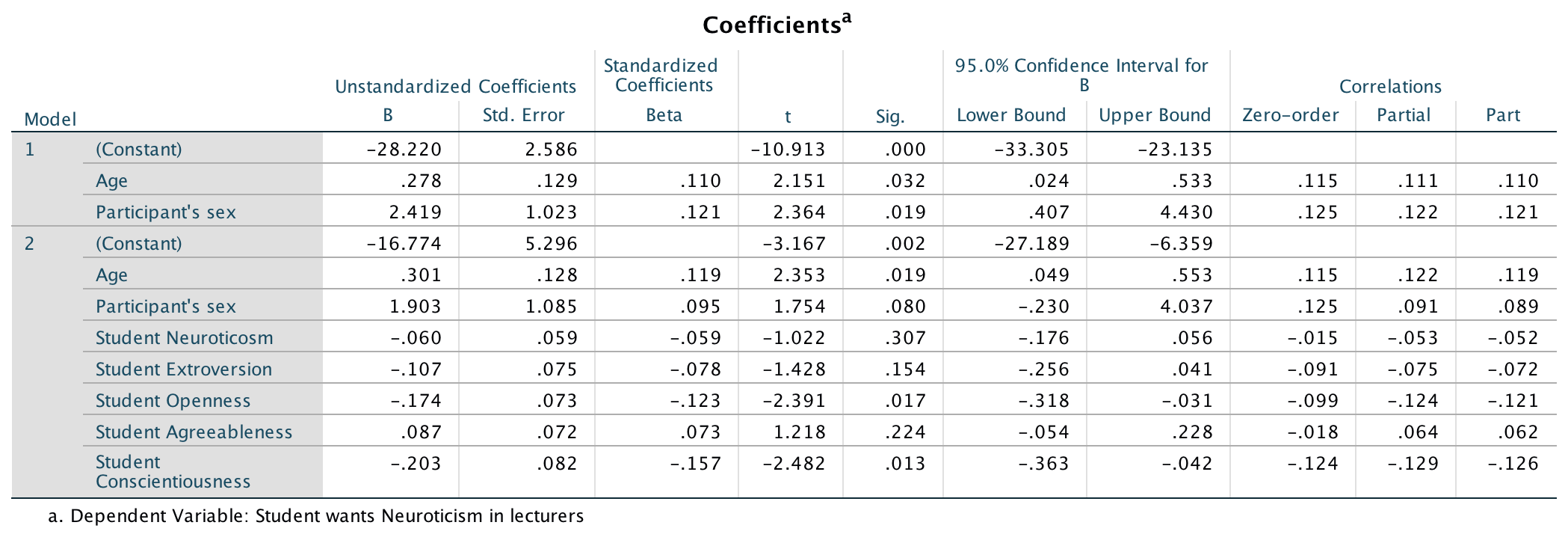1568x543 pixels.
Task: Select the t value -2.482 cell
Action: (794, 464)
